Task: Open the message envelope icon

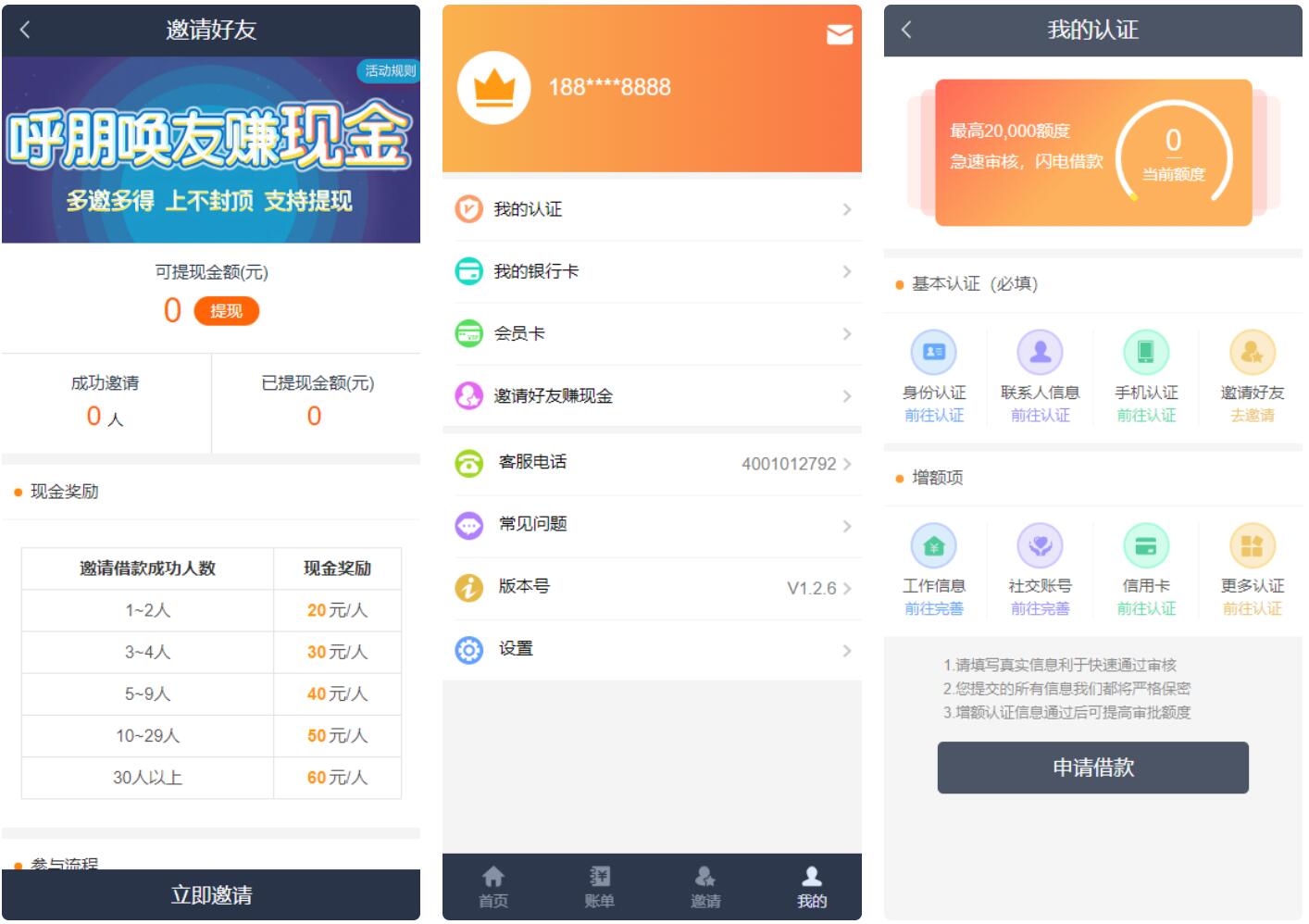Action: [839, 34]
